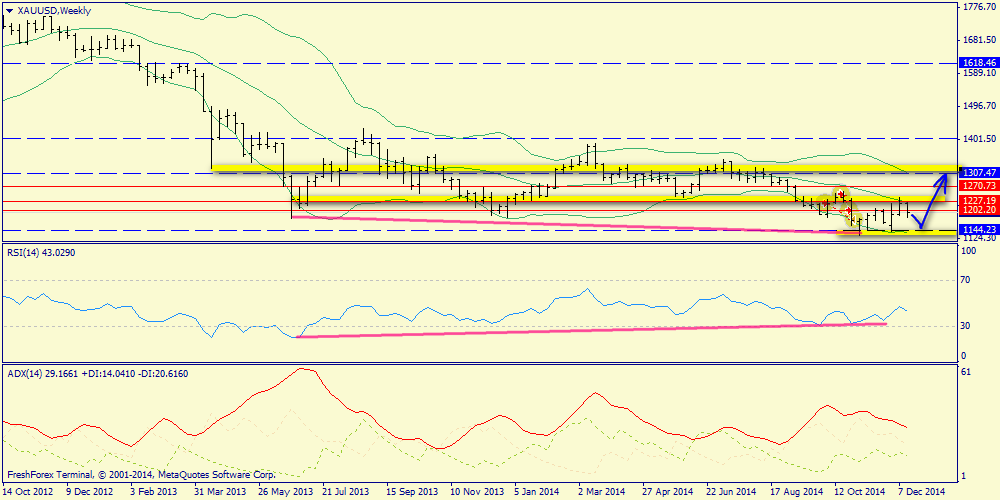Click the FreshForex Terminal copyright text
Image resolution: width=1000 pixels, height=500 pixels.
pos(142,475)
